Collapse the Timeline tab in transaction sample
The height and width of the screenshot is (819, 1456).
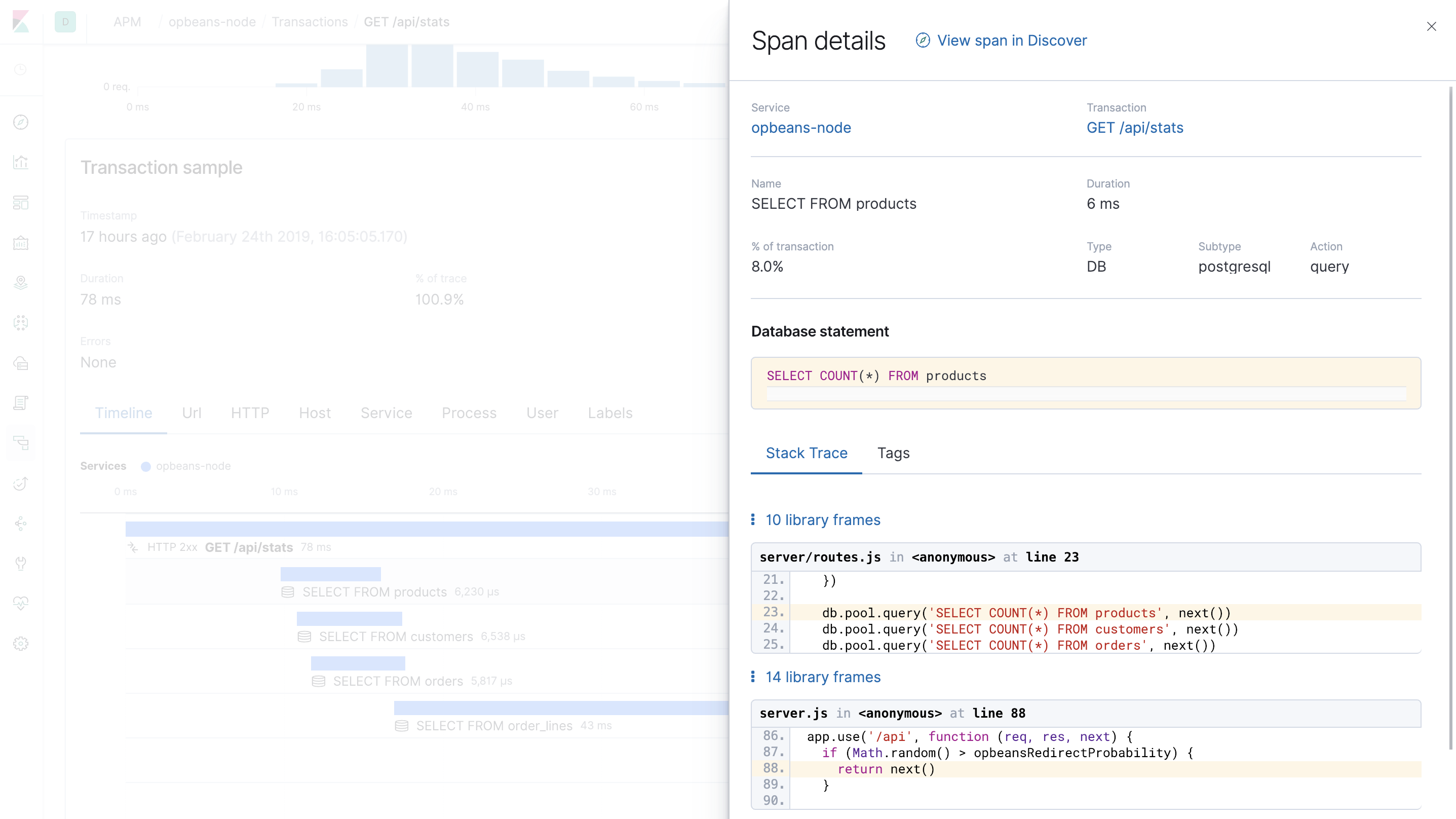(123, 413)
